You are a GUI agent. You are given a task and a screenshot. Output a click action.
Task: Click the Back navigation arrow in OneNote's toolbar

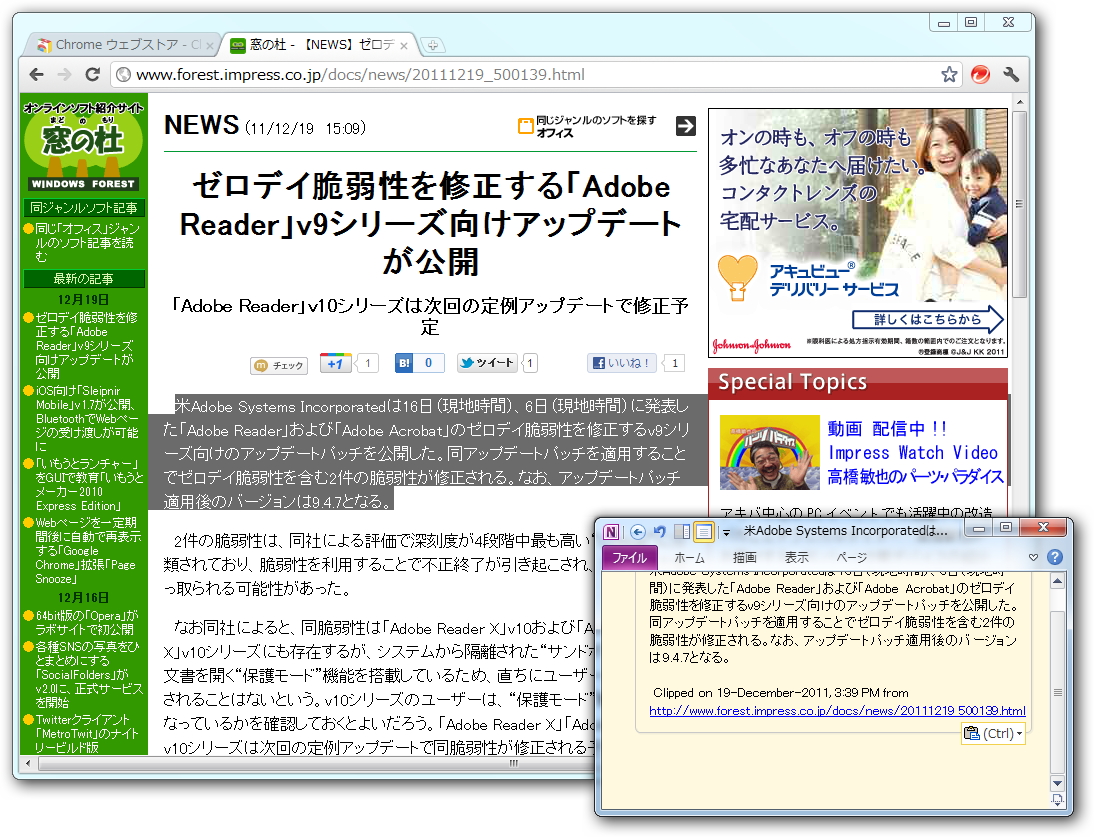point(639,531)
